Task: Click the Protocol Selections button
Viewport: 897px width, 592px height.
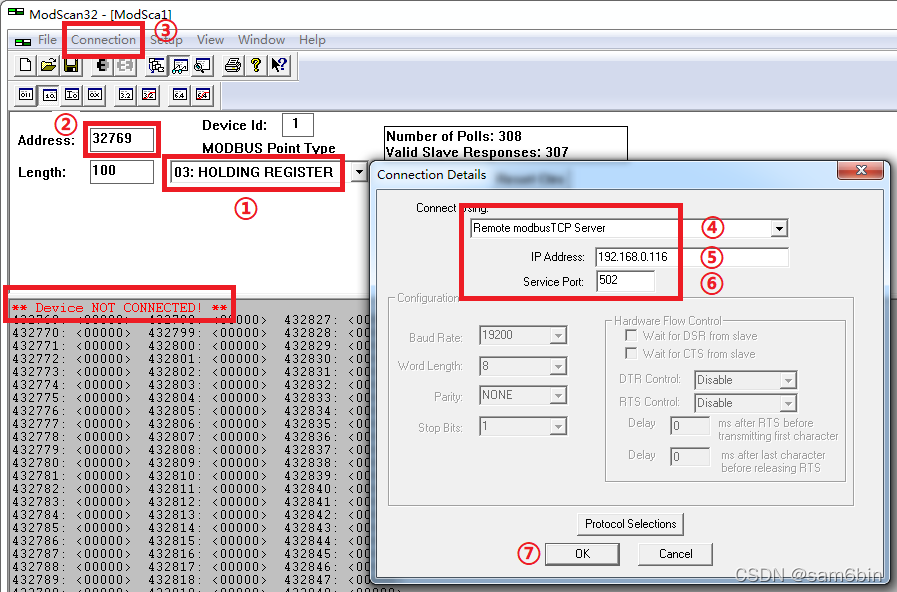Action: 630,524
